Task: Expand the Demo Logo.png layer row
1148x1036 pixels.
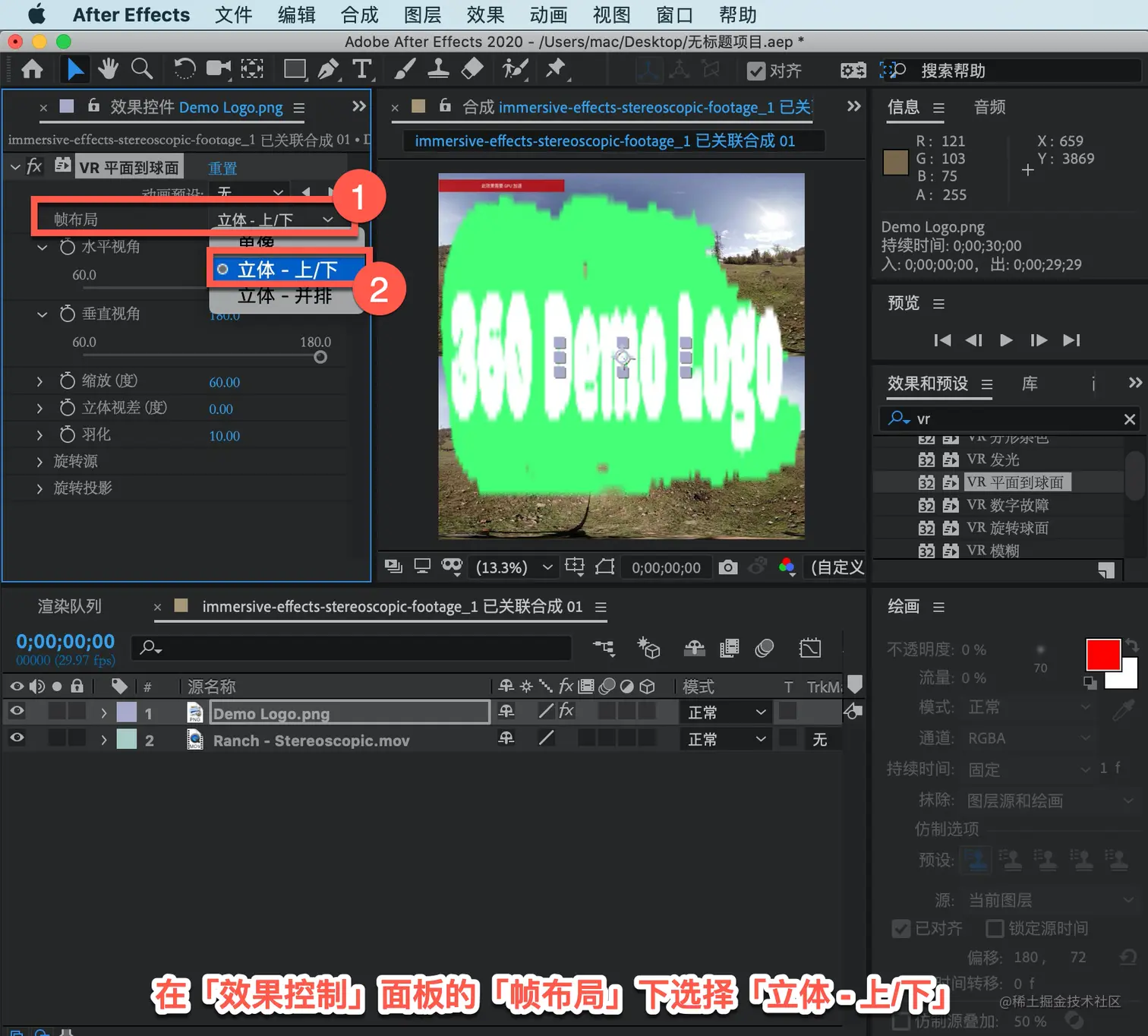Action: click(104, 712)
